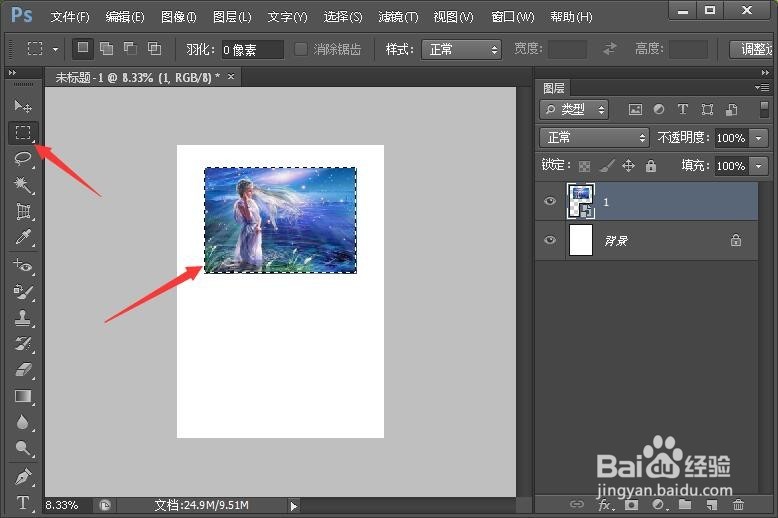Select the Lasso tool
778x518 pixels.
(23, 158)
